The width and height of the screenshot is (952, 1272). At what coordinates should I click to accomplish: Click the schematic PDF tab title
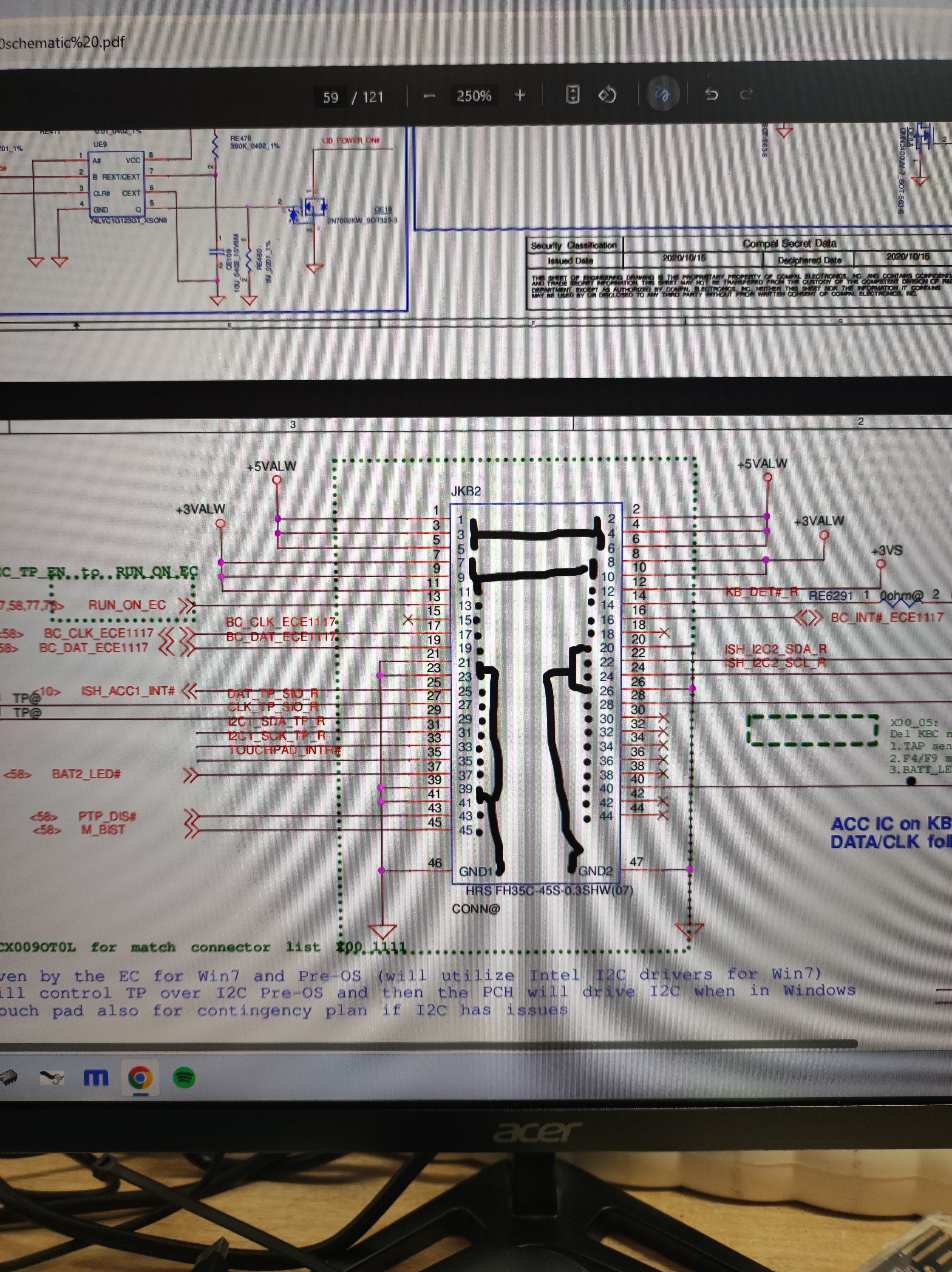click(62, 42)
